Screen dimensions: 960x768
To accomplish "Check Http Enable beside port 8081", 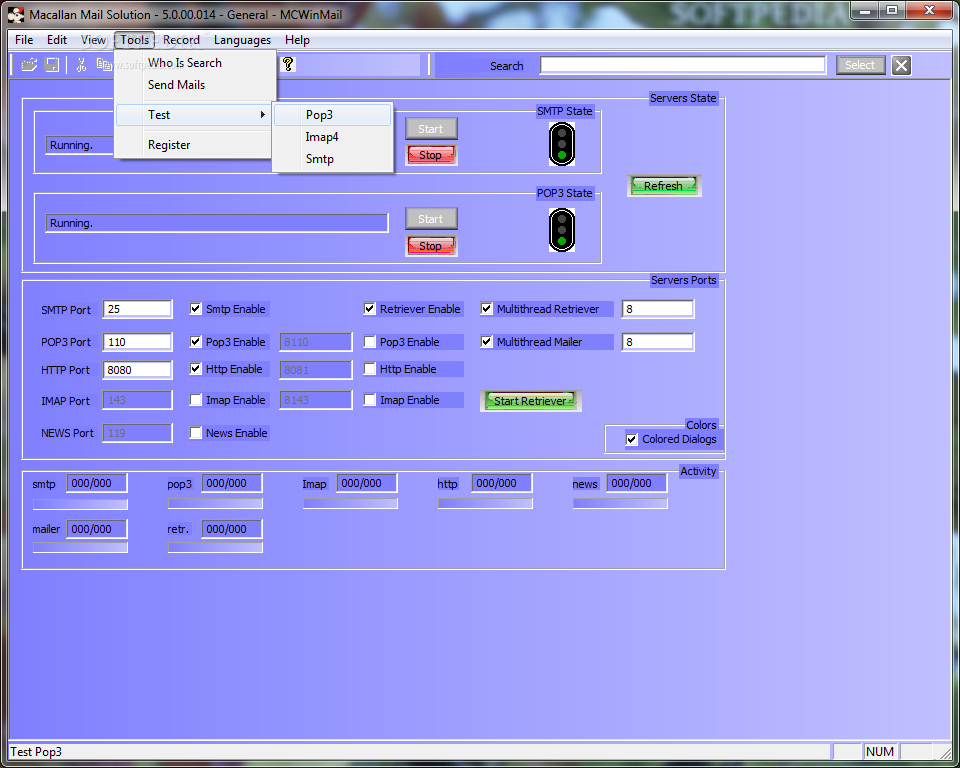I will pyautogui.click(x=369, y=369).
